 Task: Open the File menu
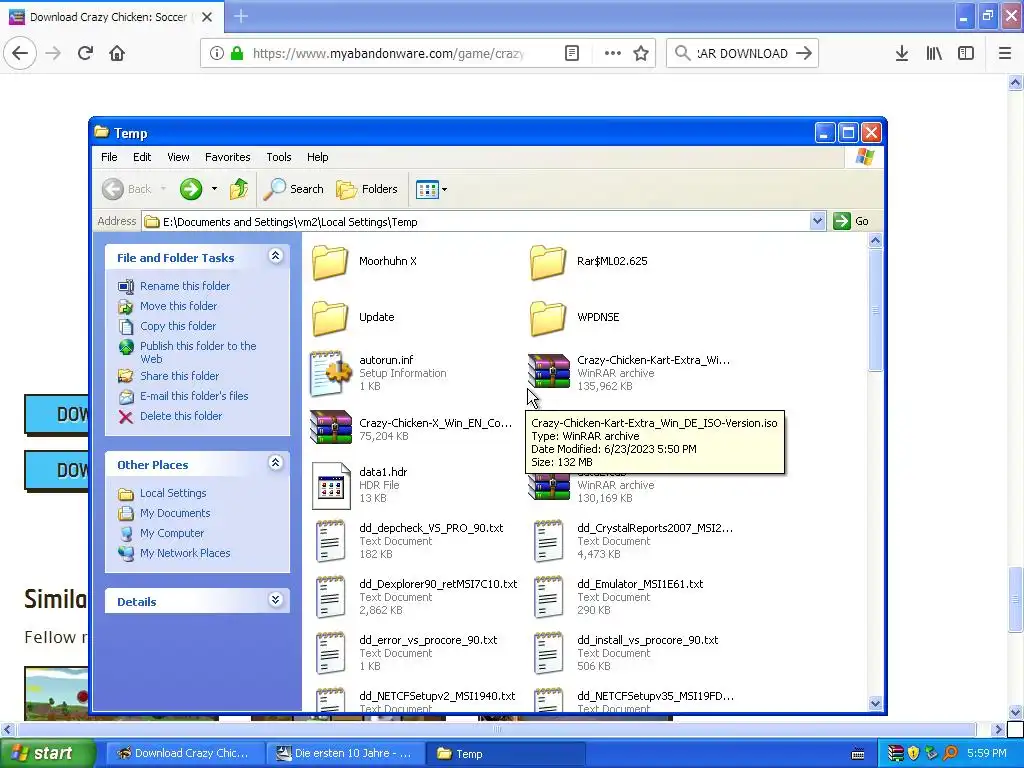click(x=109, y=157)
